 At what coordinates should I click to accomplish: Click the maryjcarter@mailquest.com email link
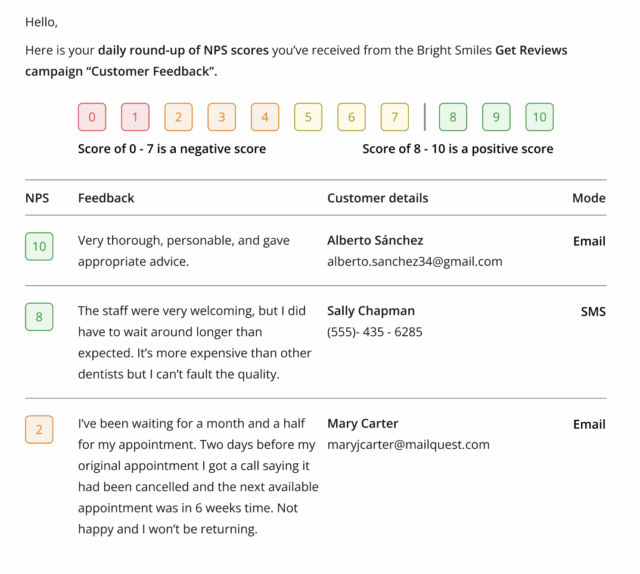pyautogui.click(x=408, y=444)
